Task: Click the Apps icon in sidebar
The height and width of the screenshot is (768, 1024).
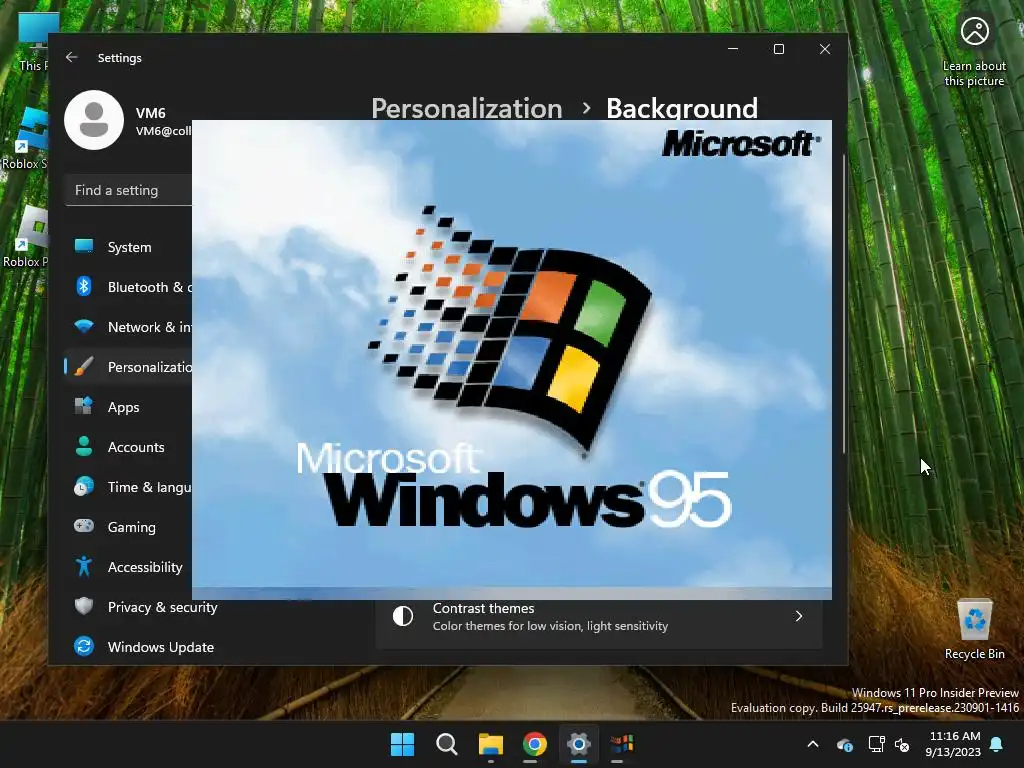Action: coord(84,406)
